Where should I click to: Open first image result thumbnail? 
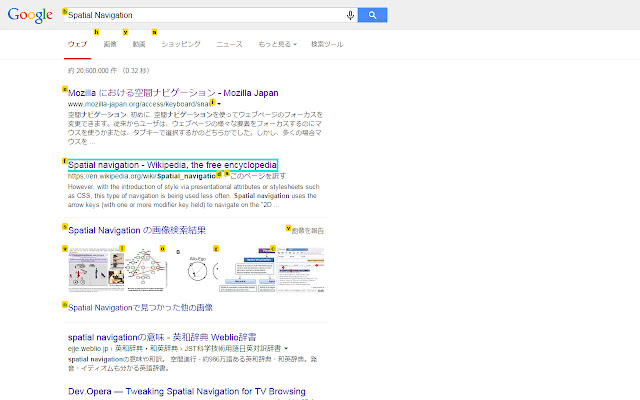point(96,269)
